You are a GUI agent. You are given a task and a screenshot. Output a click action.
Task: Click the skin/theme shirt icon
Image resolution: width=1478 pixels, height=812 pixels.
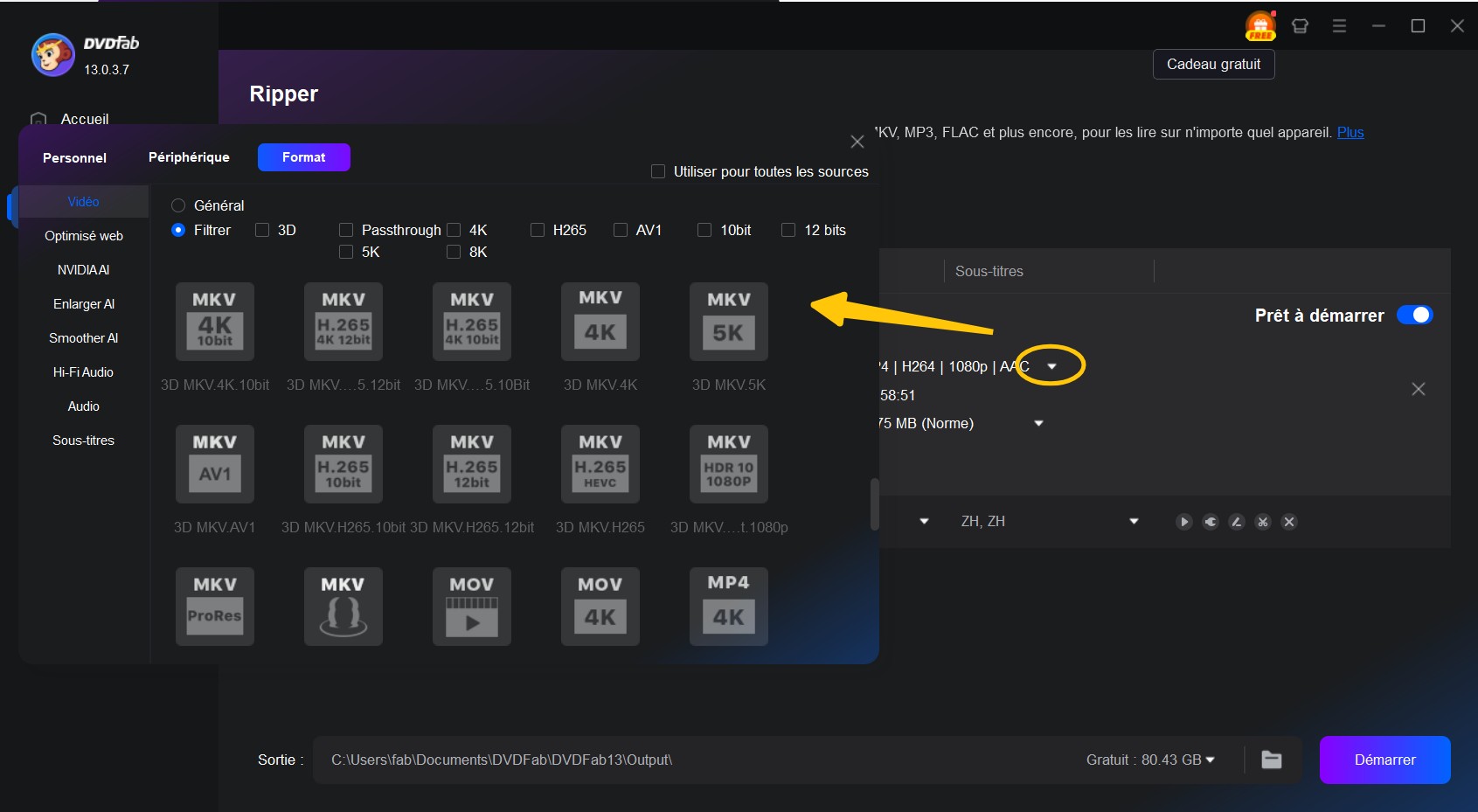[1300, 26]
